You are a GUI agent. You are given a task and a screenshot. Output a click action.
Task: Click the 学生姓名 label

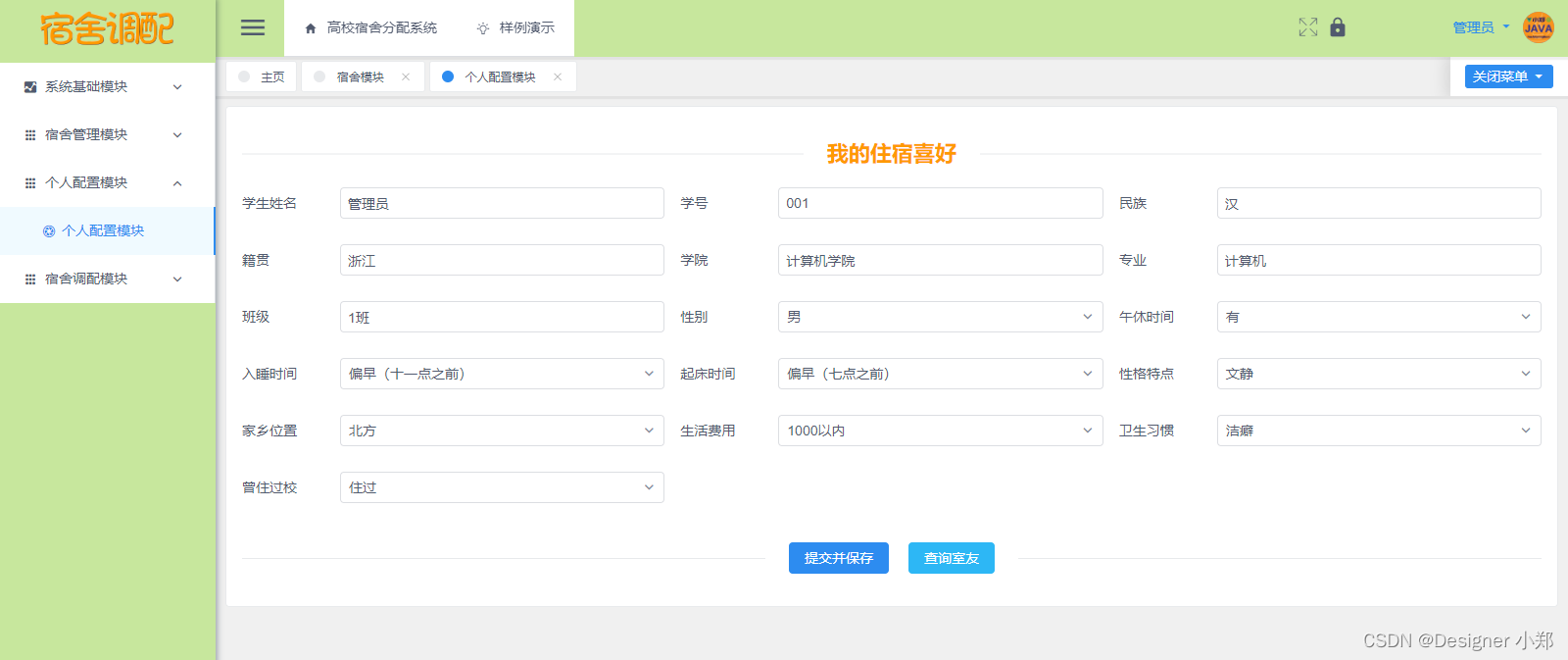(269, 203)
